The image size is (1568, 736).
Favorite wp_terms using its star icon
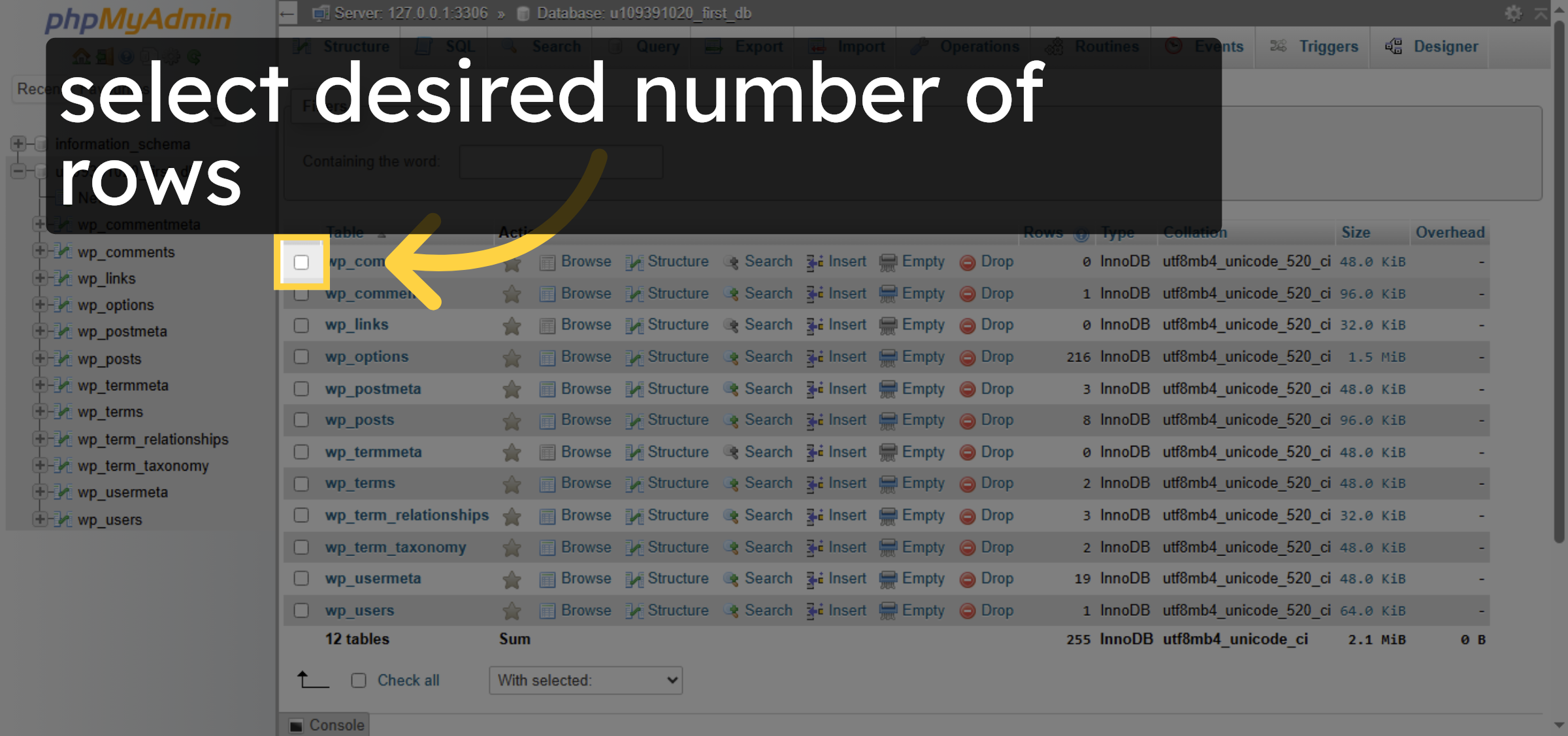click(512, 483)
